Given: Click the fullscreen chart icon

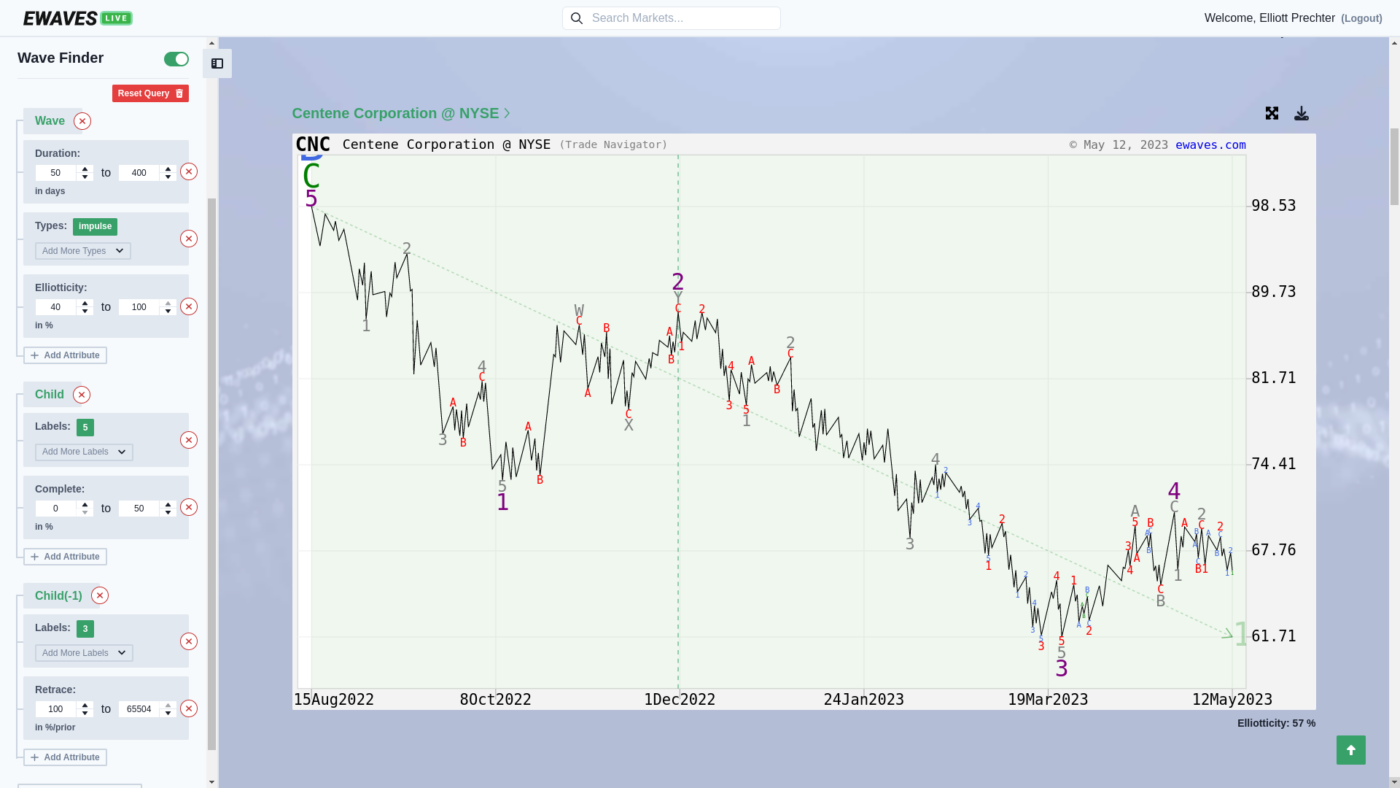Looking at the screenshot, I should pyautogui.click(x=1272, y=113).
